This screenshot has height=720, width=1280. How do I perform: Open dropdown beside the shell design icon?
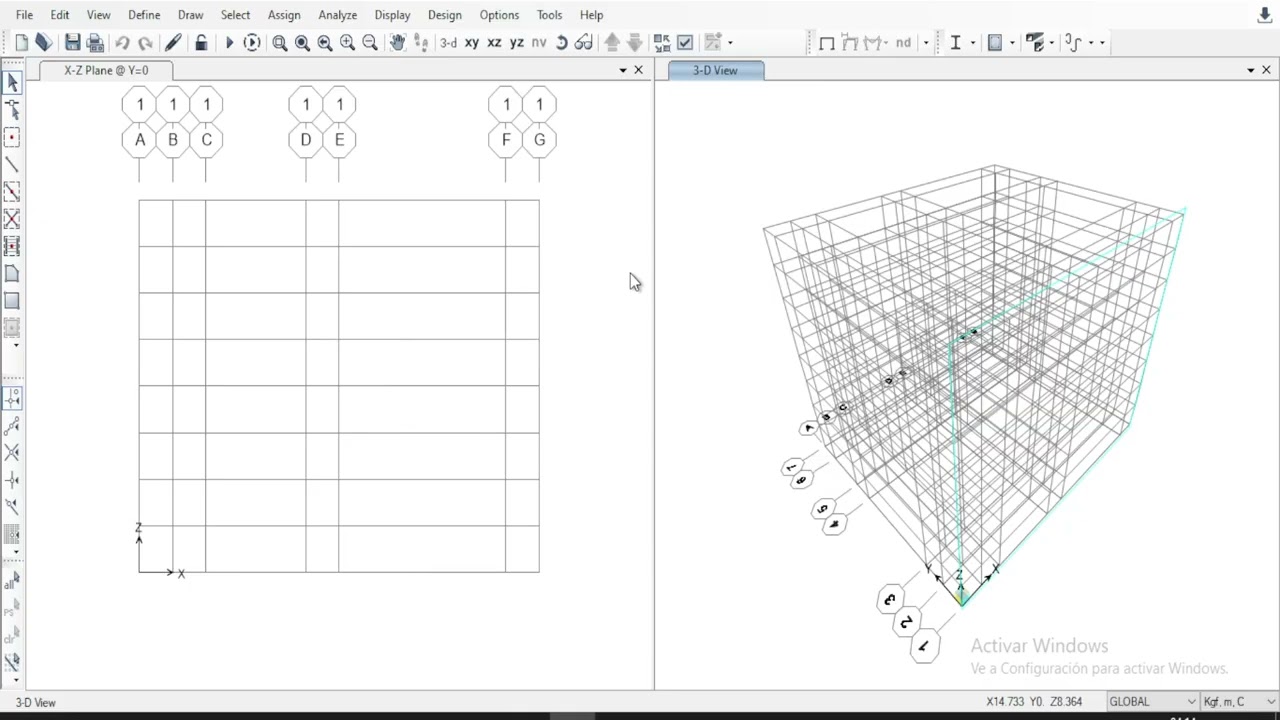1012,42
